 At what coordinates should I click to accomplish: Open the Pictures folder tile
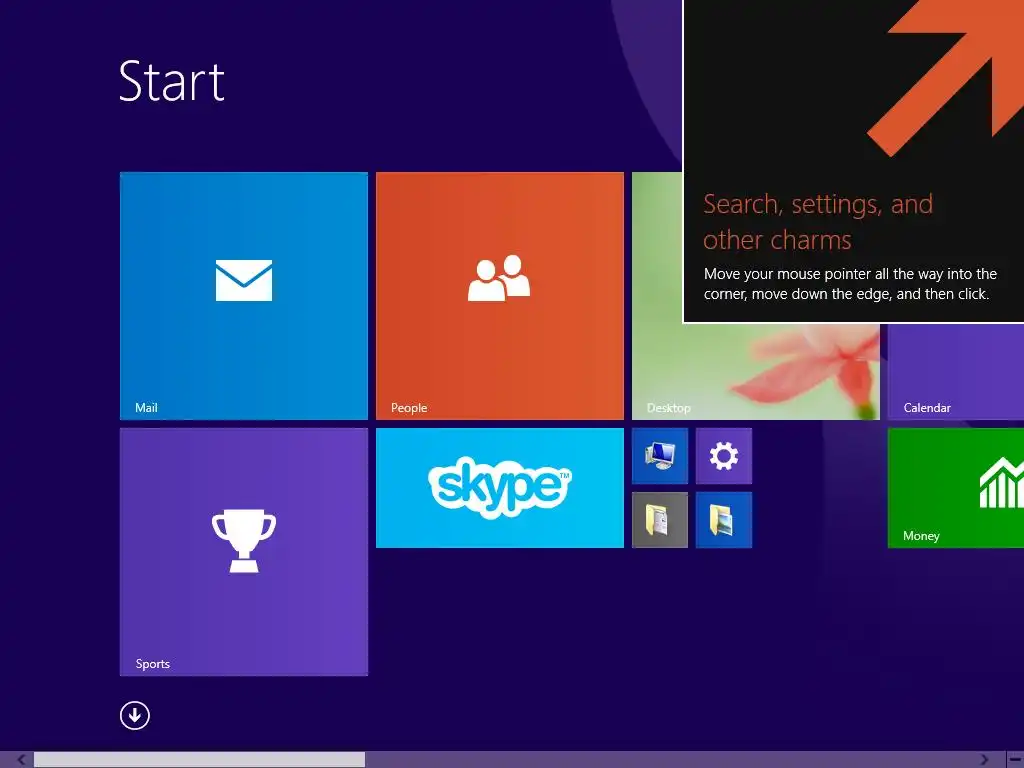point(724,520)
